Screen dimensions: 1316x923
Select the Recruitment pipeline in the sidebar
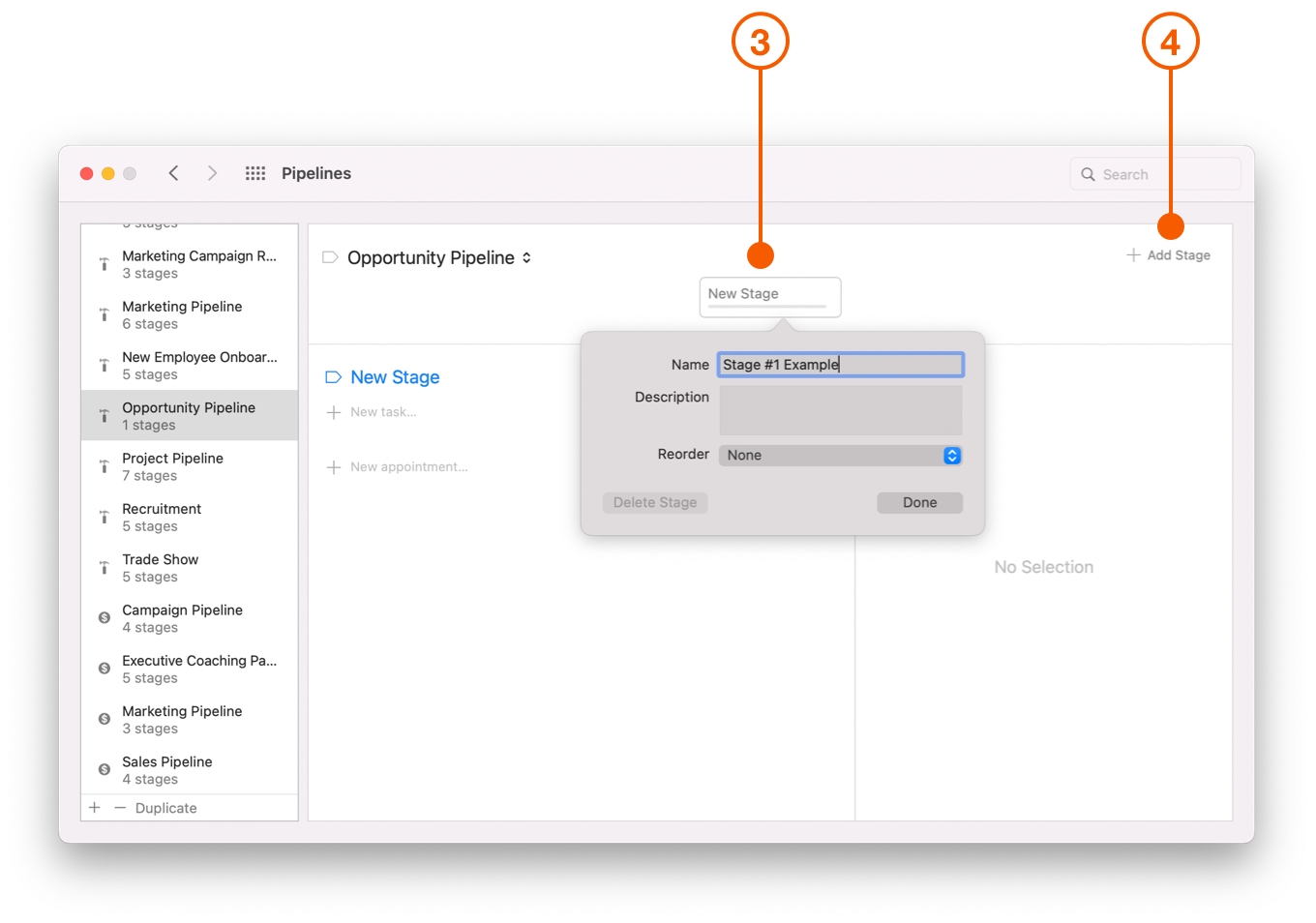(x=189, y=517)
